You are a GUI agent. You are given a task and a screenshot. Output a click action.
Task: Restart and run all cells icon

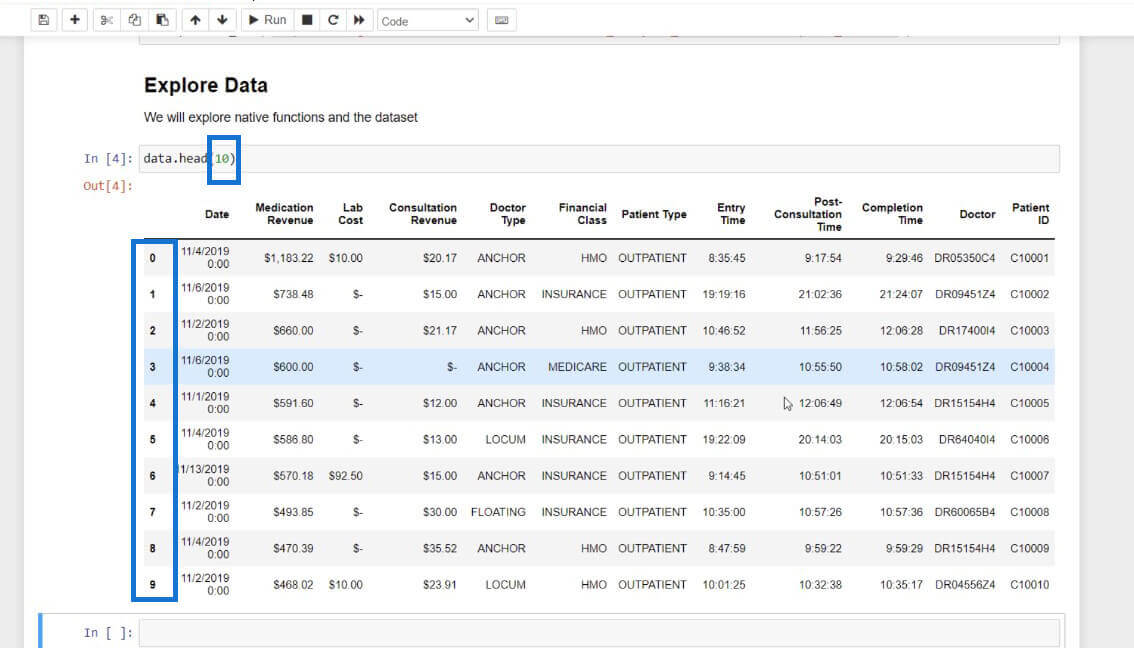tap(359, 20)
